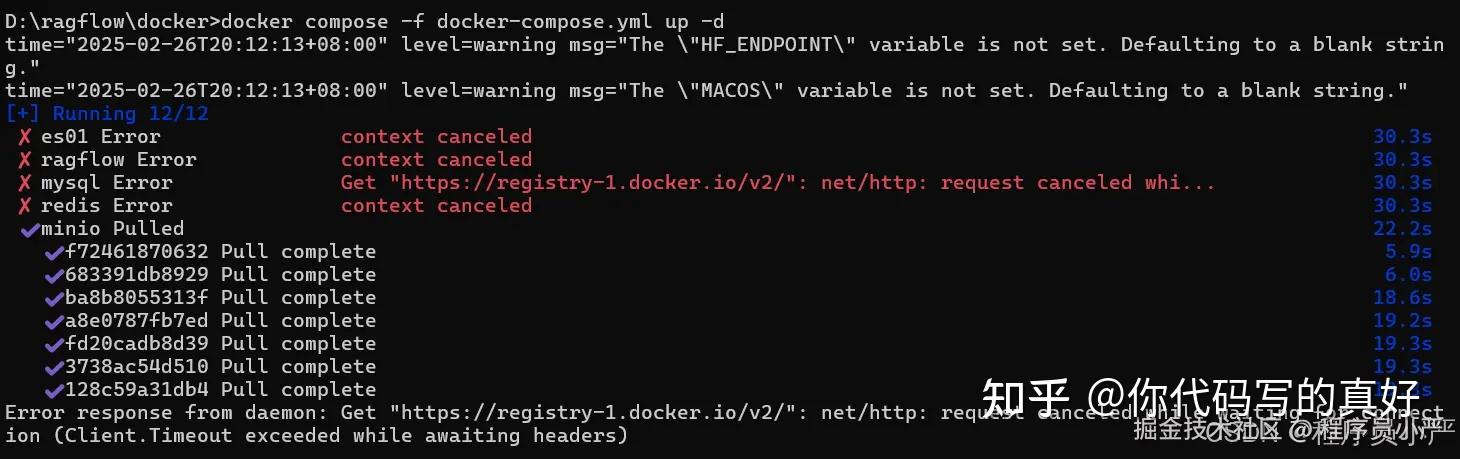Click the red X beside es01

pos(25,137)
